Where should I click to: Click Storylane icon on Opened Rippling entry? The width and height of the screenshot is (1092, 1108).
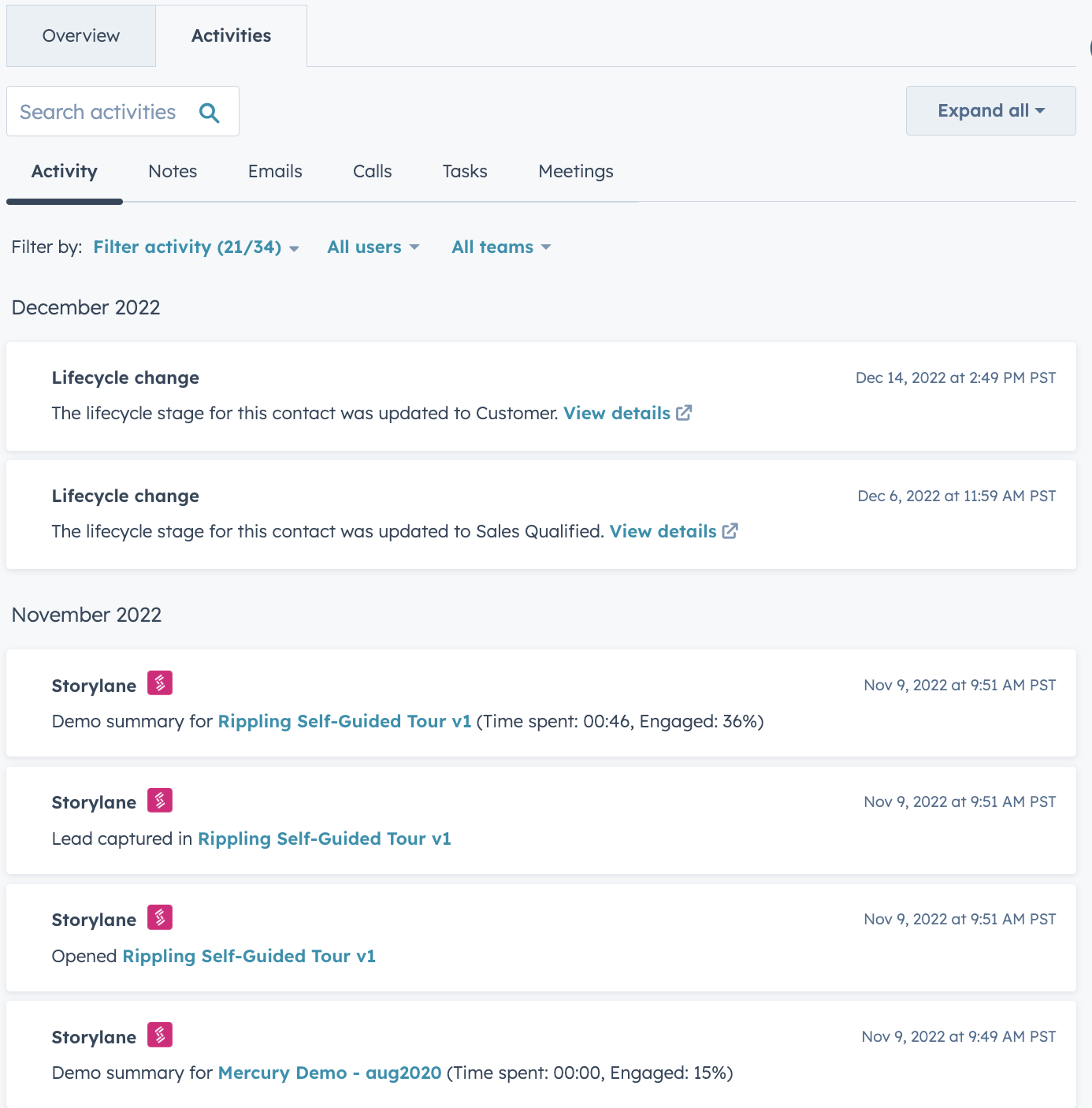(160, 918)
